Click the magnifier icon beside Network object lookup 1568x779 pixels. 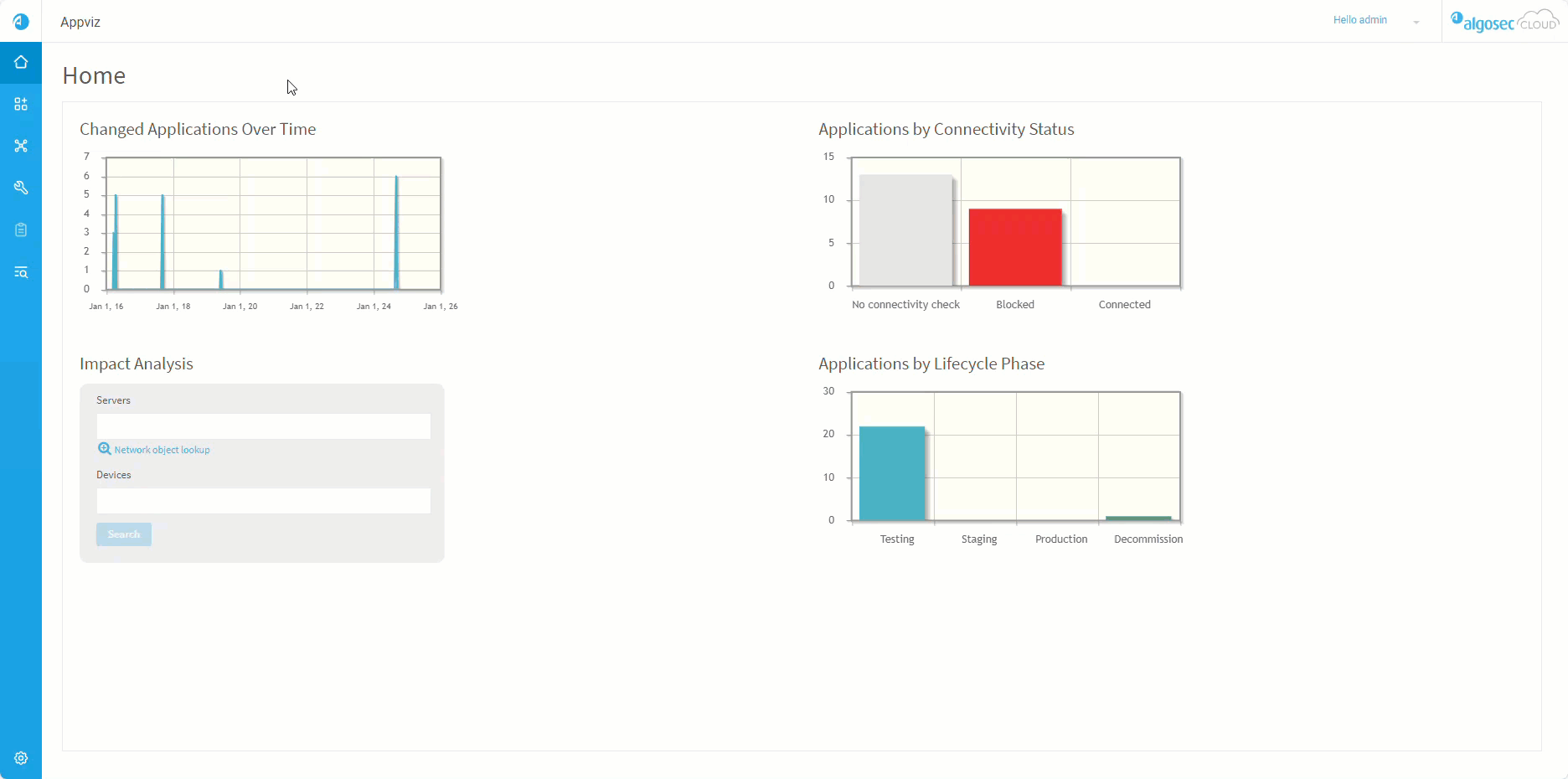105,449
